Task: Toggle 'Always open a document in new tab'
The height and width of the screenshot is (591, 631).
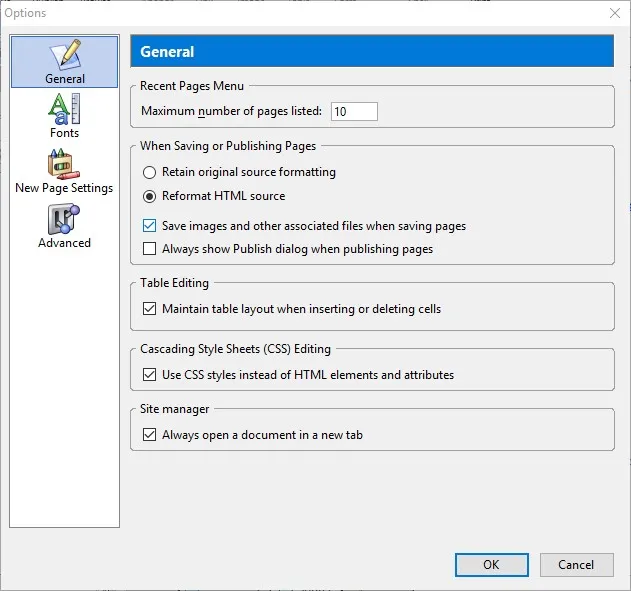Action: [149, 434]
